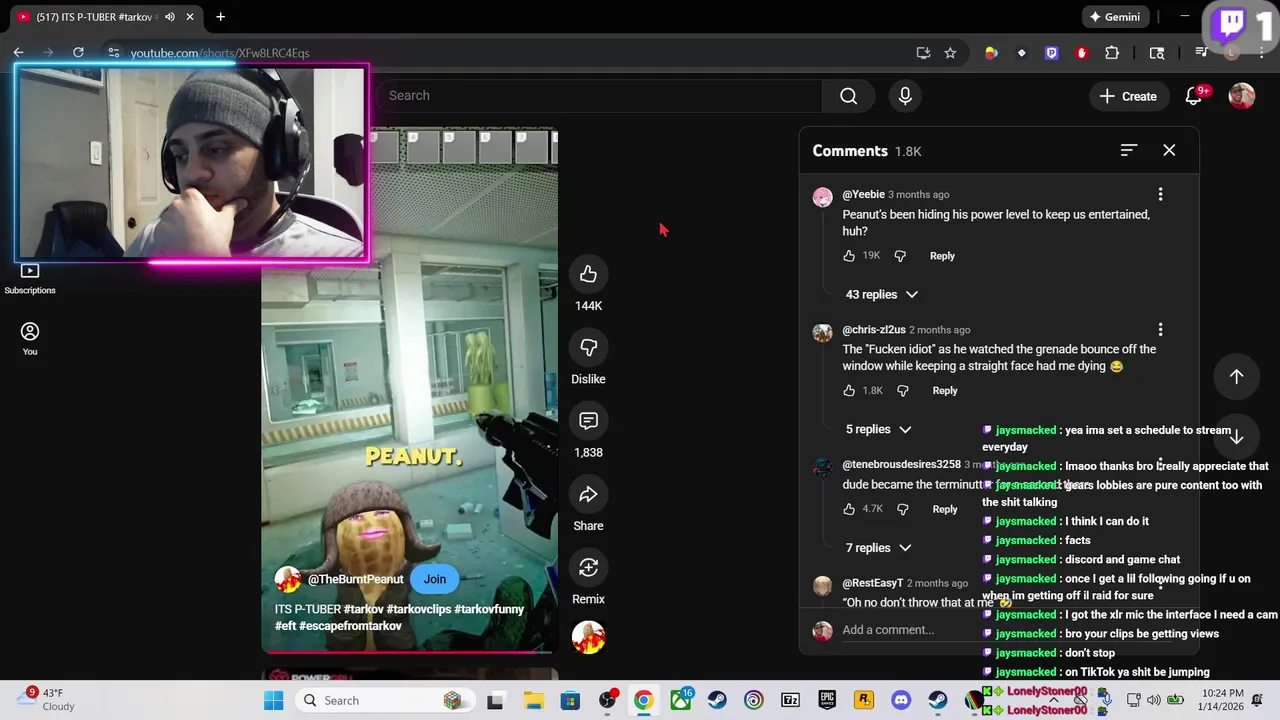
Task: Open @TheBurntPeanut channel name
Action: point(355,579)
